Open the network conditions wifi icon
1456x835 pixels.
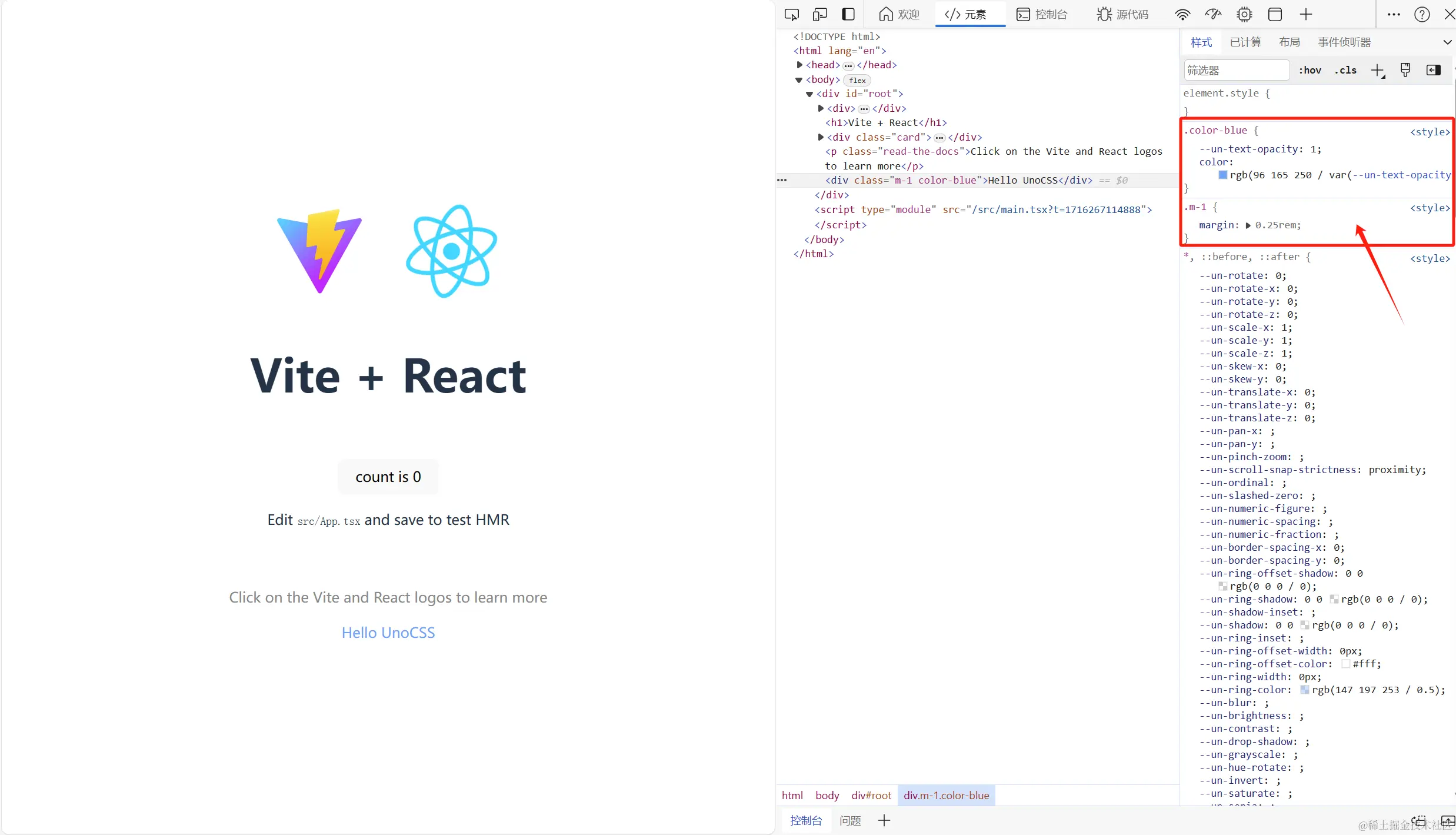1182,15
